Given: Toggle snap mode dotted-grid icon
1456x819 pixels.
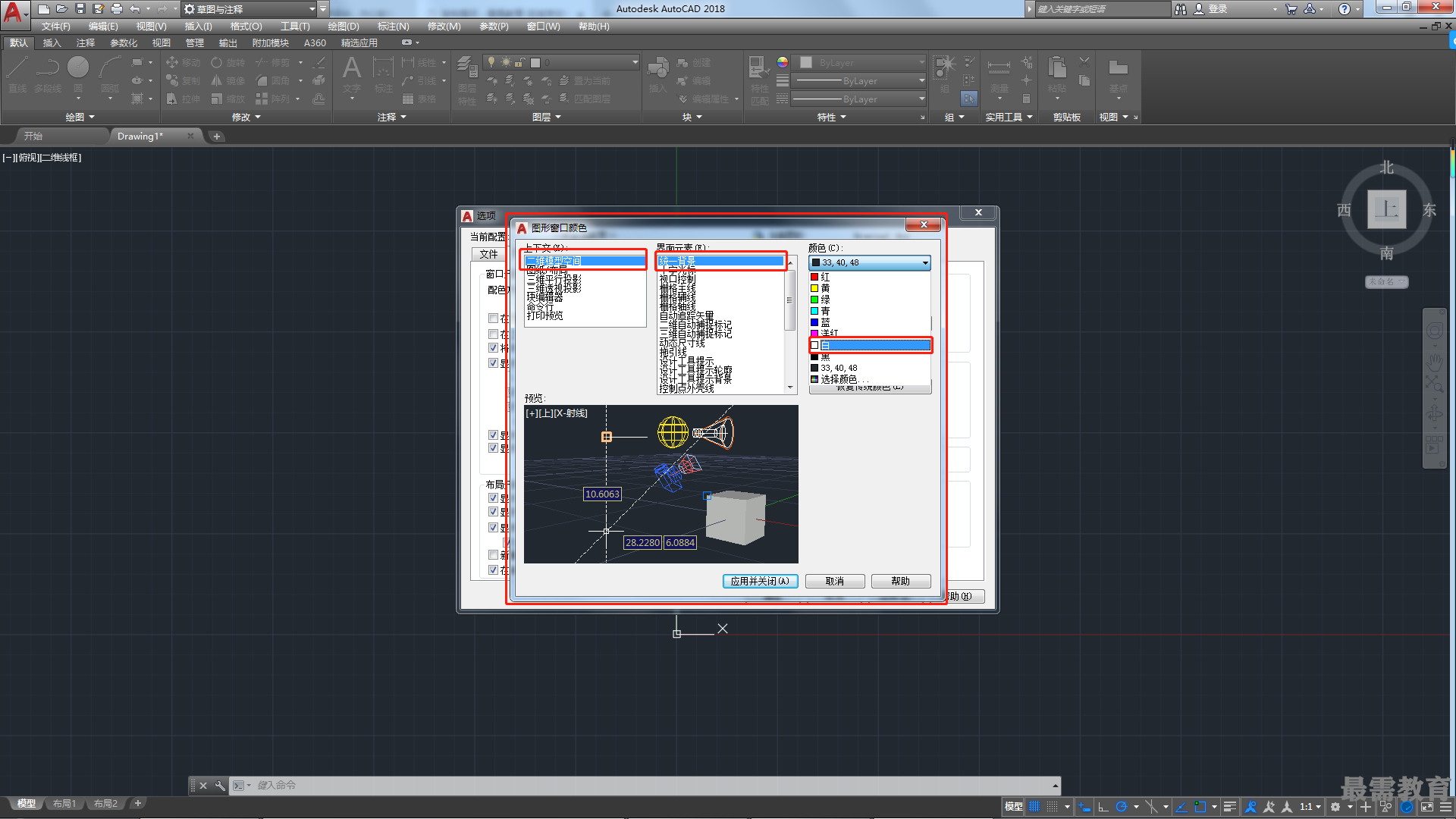Looking at the screenshot, I should pyautogui.click(x=1053, y=807).
